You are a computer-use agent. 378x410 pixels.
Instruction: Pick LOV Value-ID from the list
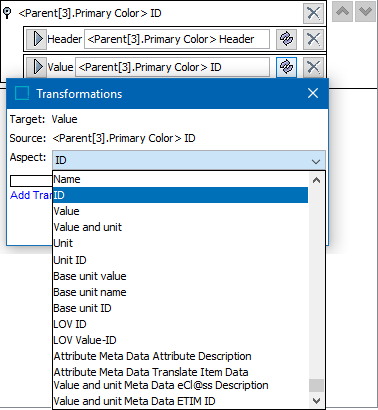(x=180, y=340)
